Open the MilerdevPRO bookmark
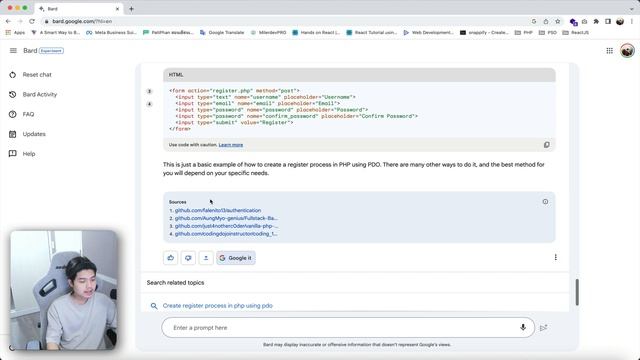 point(268,32)
